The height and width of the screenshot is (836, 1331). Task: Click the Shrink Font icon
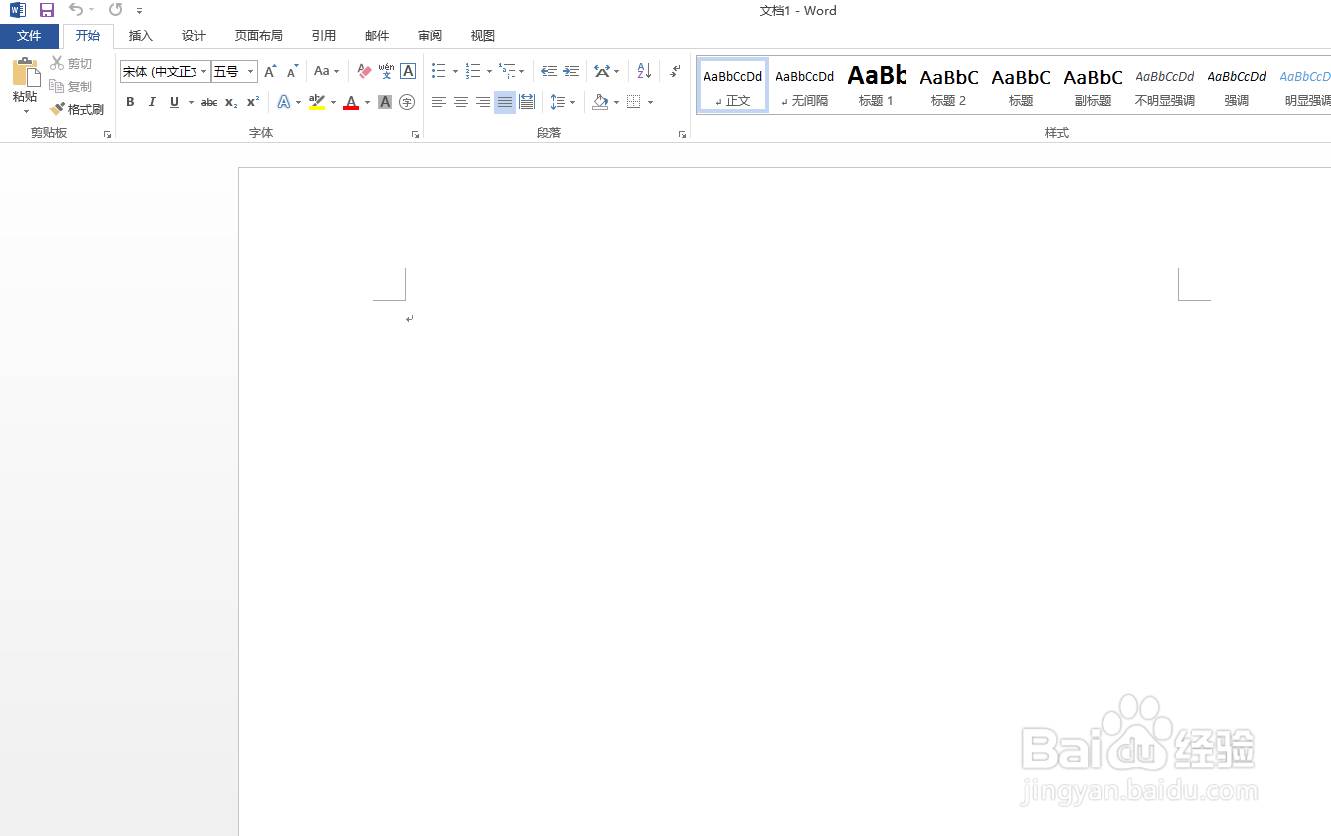coord(292,72)
